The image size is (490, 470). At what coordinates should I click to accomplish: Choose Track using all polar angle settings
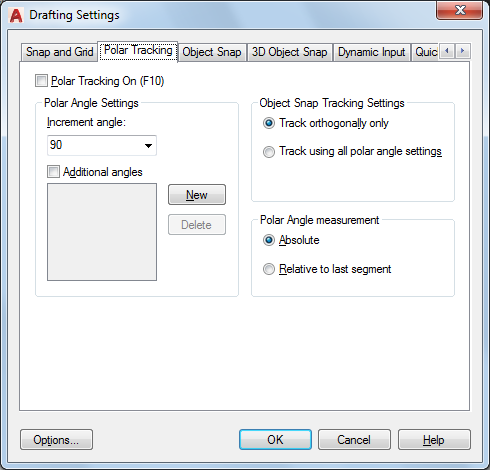coord(269,152)
